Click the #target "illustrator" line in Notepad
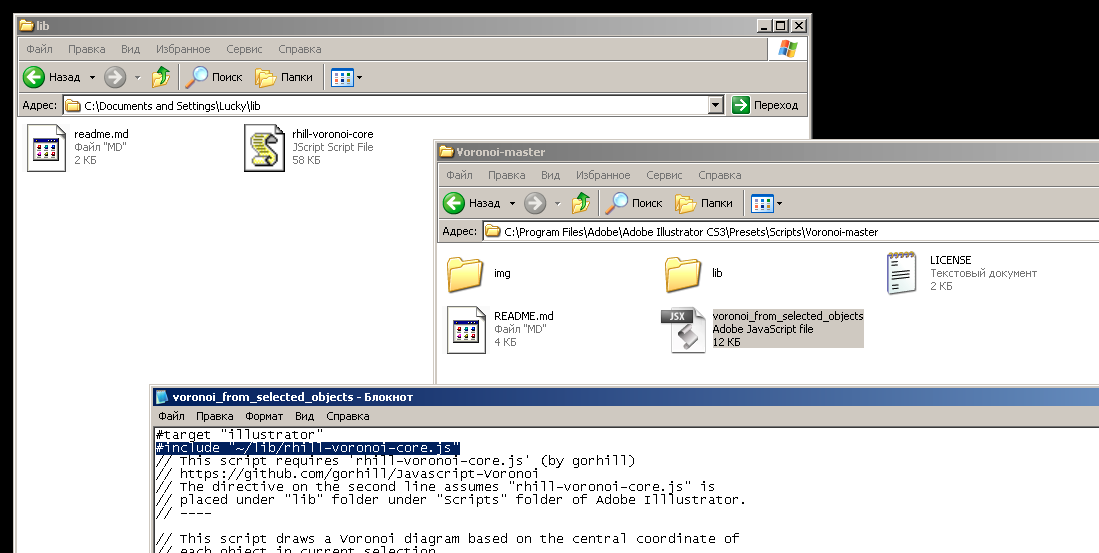 point(240,435)
